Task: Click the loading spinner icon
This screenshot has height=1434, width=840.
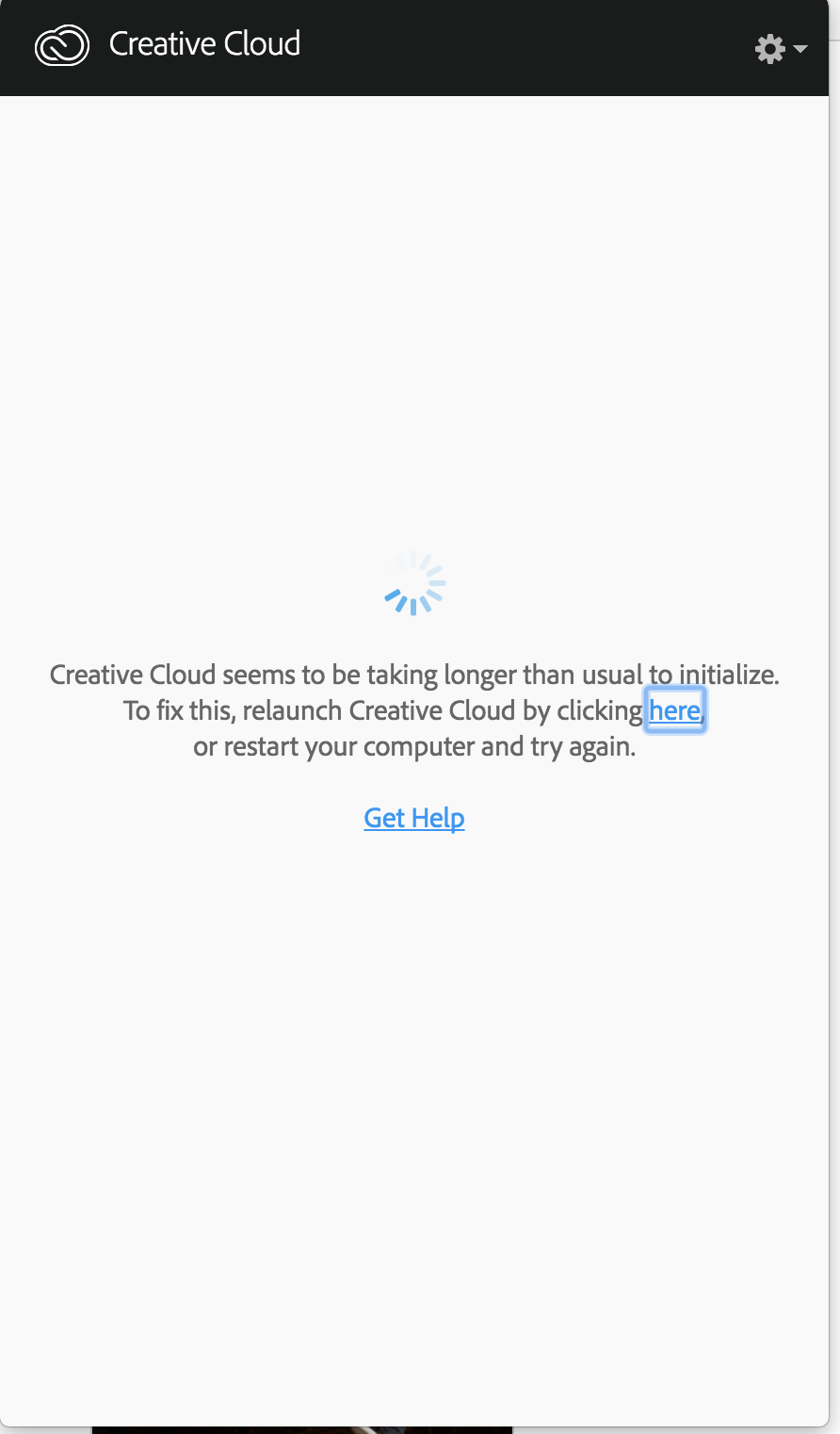Action: coord(414,583)
